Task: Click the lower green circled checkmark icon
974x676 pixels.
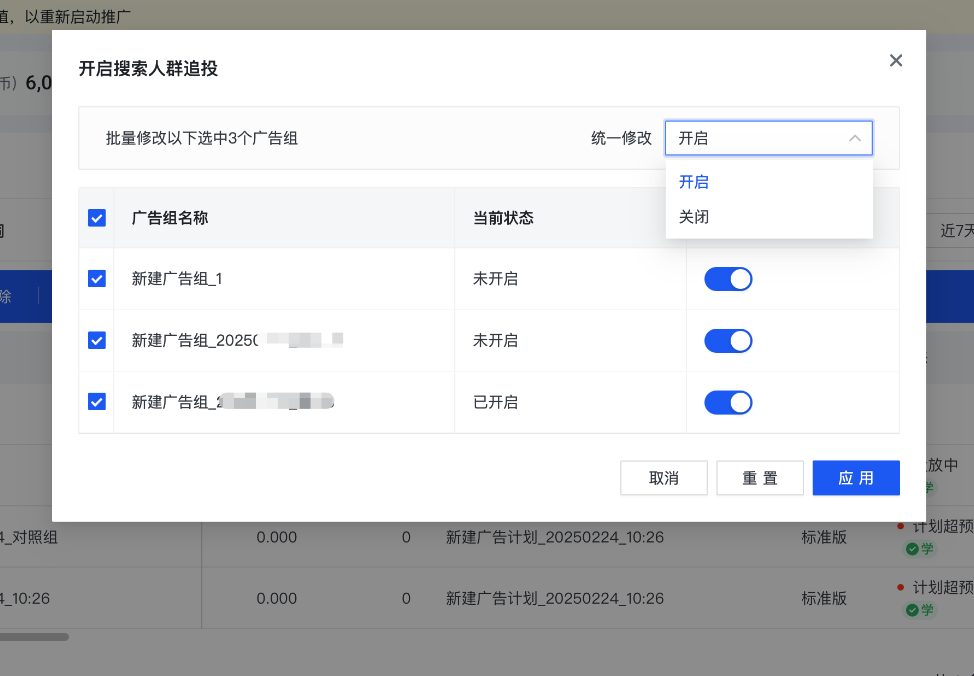Action: [x=911, y=610]
